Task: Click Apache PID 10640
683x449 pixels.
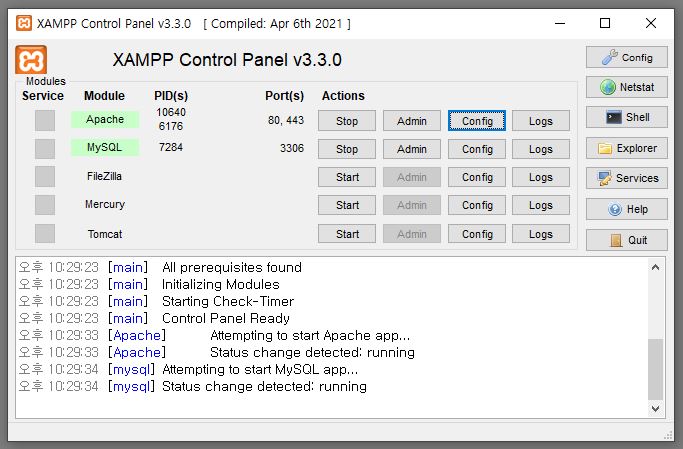Action: pos(171,112)
